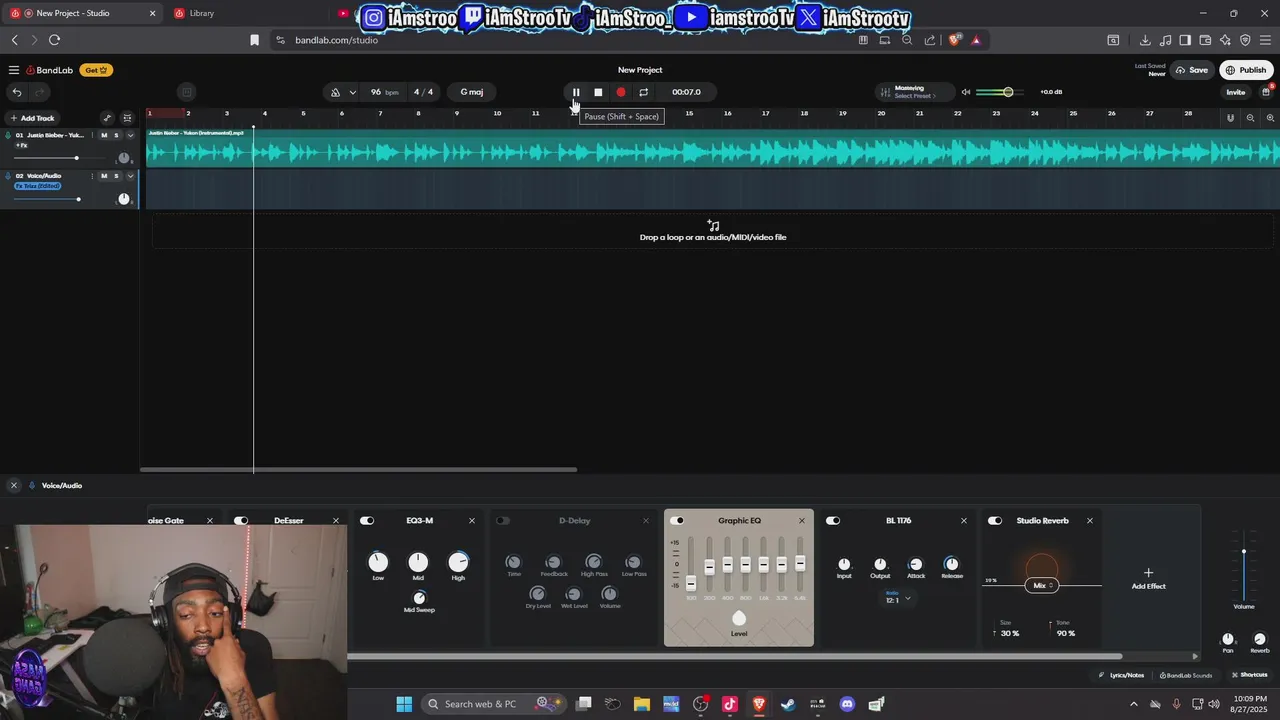Open the BL 1176 Ratio 12:1 dropdown
1280x720 pixels.
pos(896,598)
